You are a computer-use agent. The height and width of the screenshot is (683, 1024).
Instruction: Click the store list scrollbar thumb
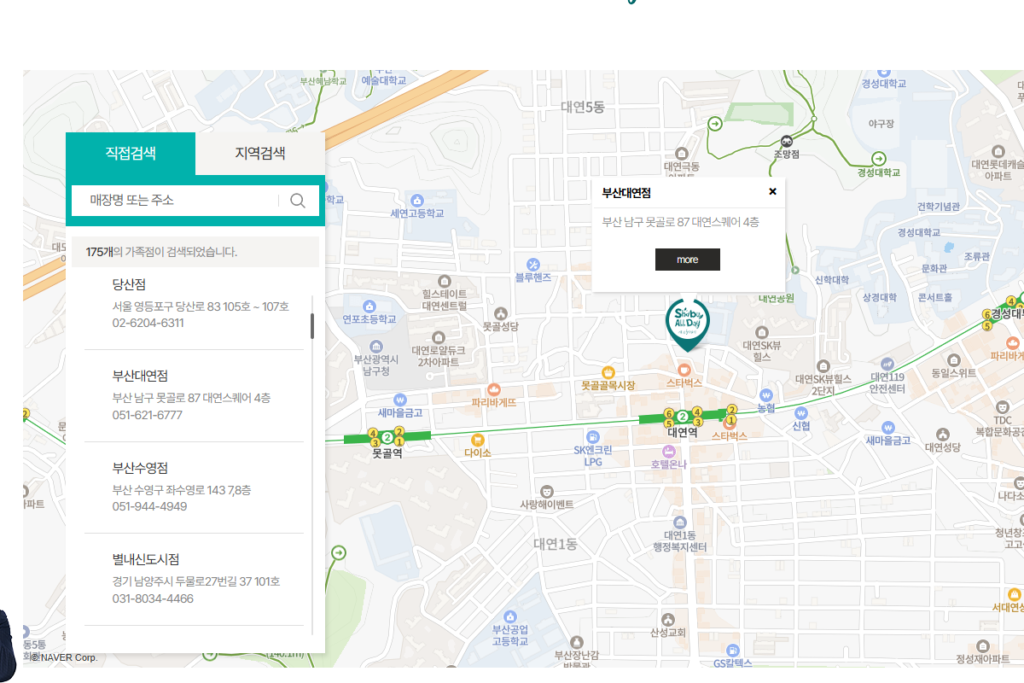point(312,326)
